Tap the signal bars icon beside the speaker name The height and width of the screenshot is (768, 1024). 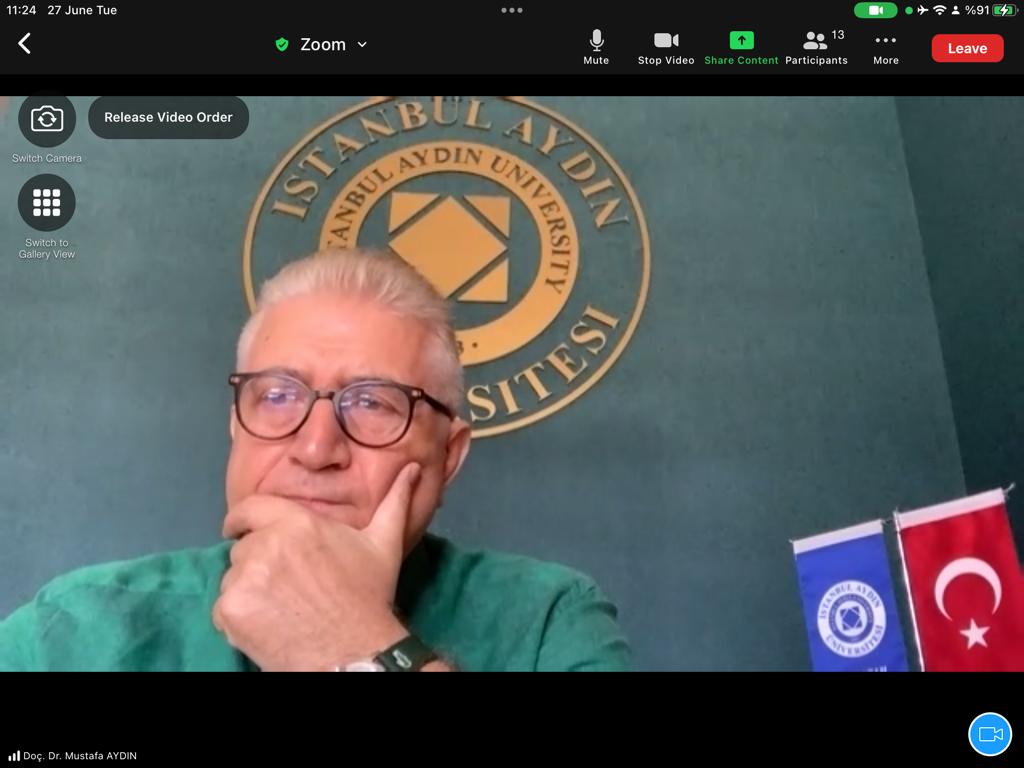[x=14, y=756]
